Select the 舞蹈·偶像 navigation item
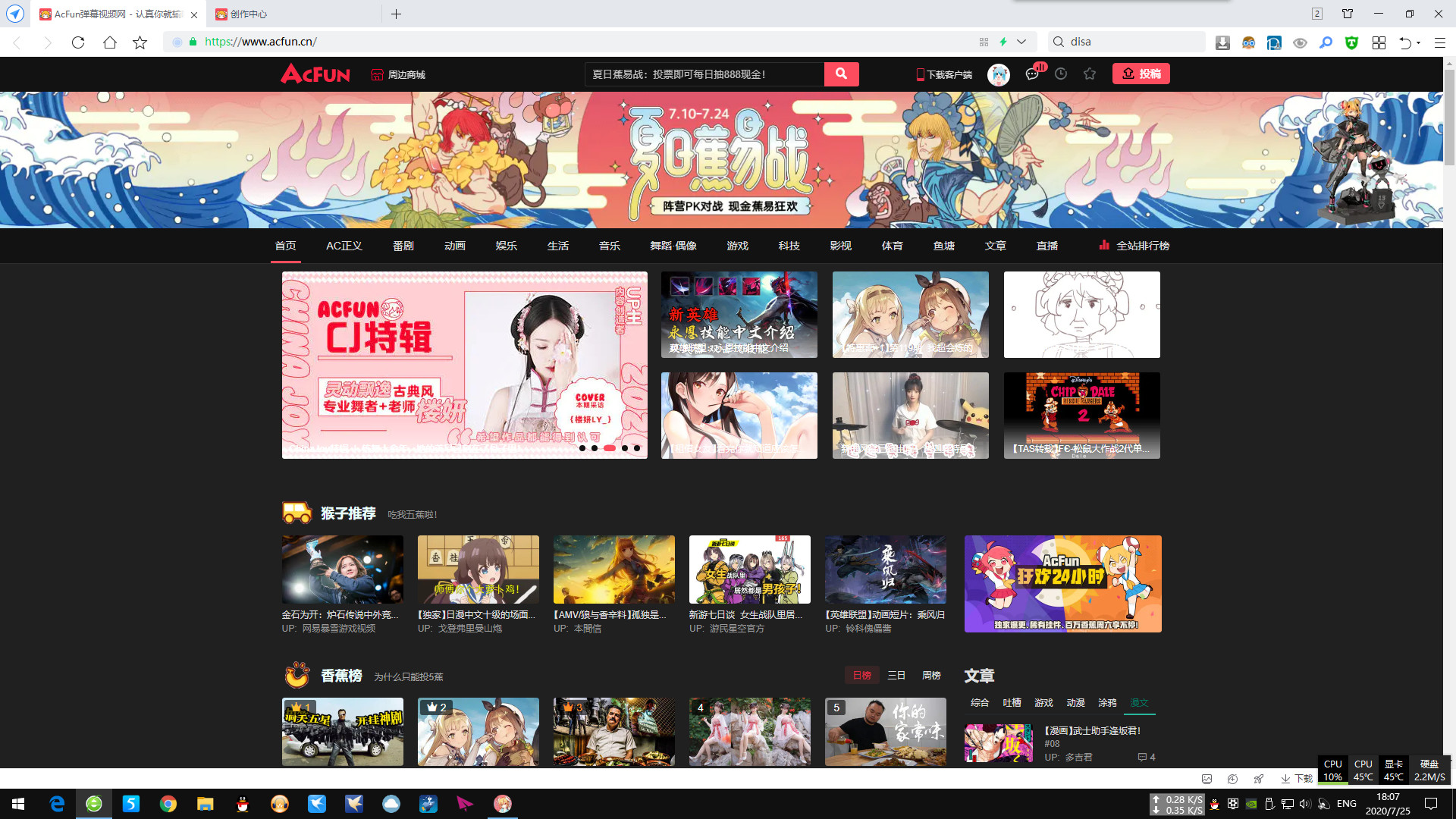Image resolution: width=1456 pixels, height=819 pixels. point(673,246)
